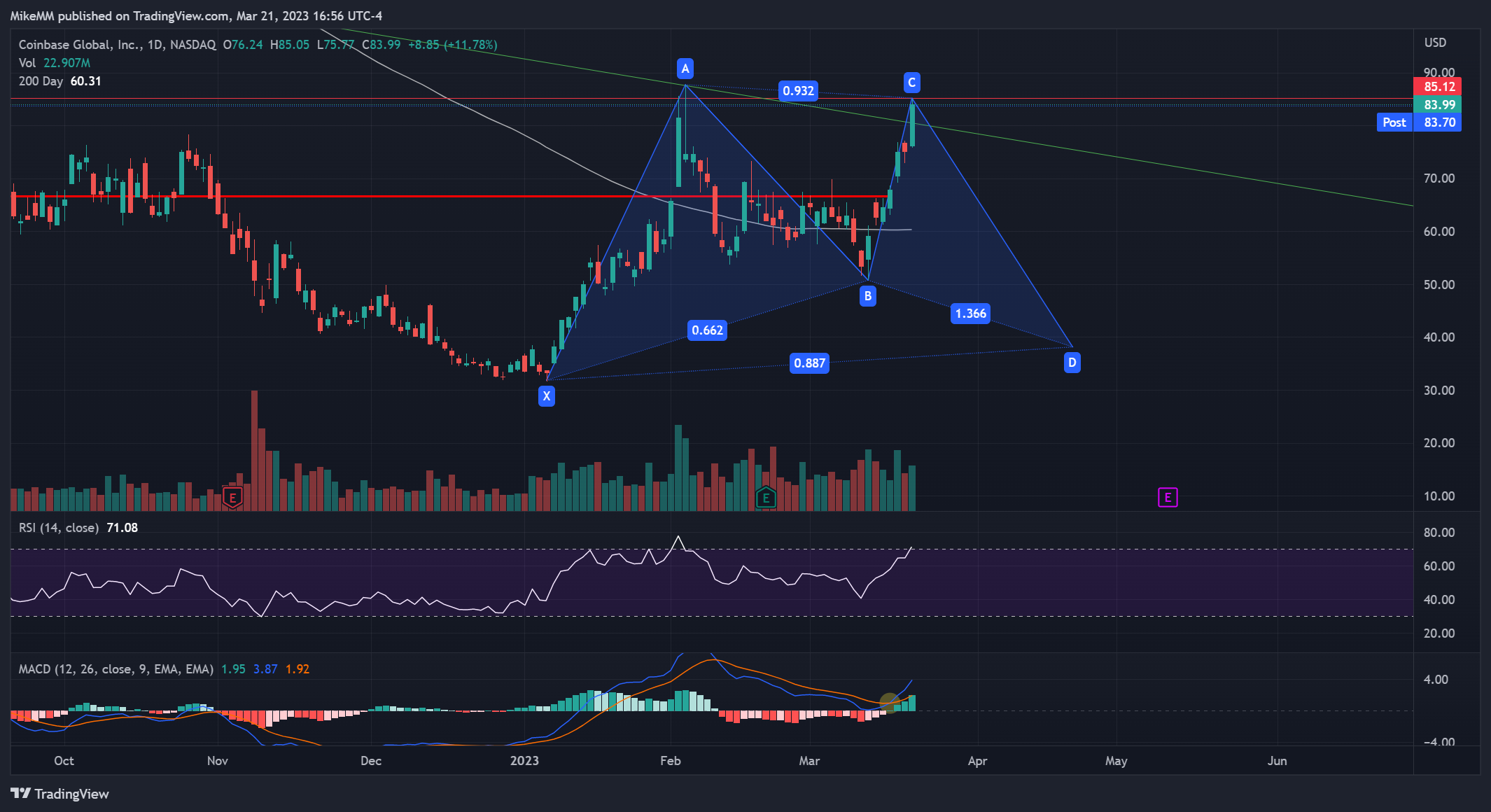Click the 0.932 ratio label
Screen dimensions: 1491x812
click(799, 91)
